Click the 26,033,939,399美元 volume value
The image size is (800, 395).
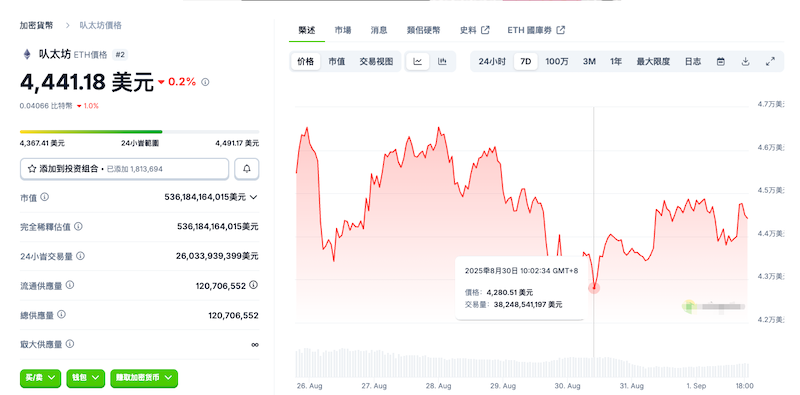point(217,256)
